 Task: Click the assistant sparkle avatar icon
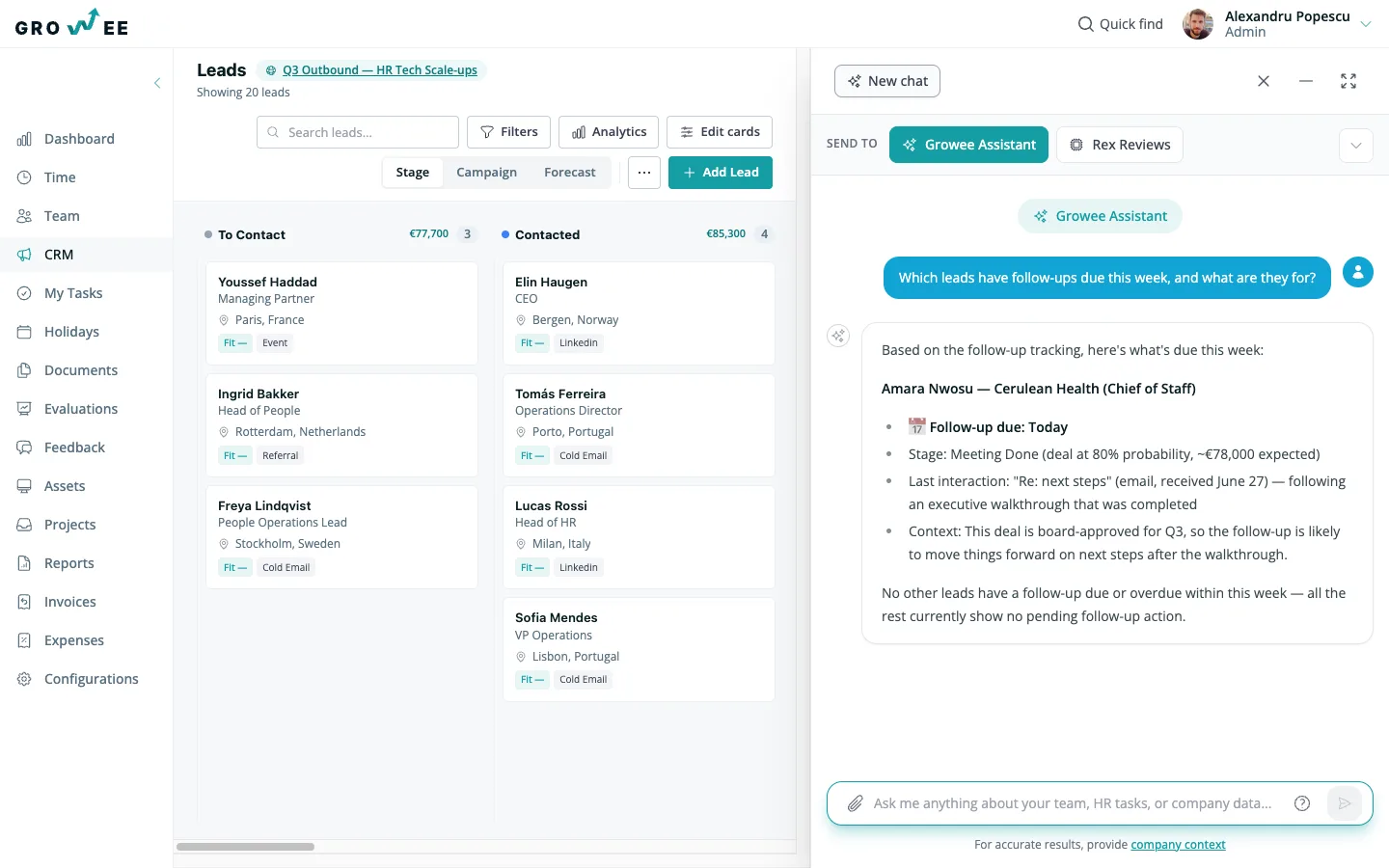click(x=838, y=336)
